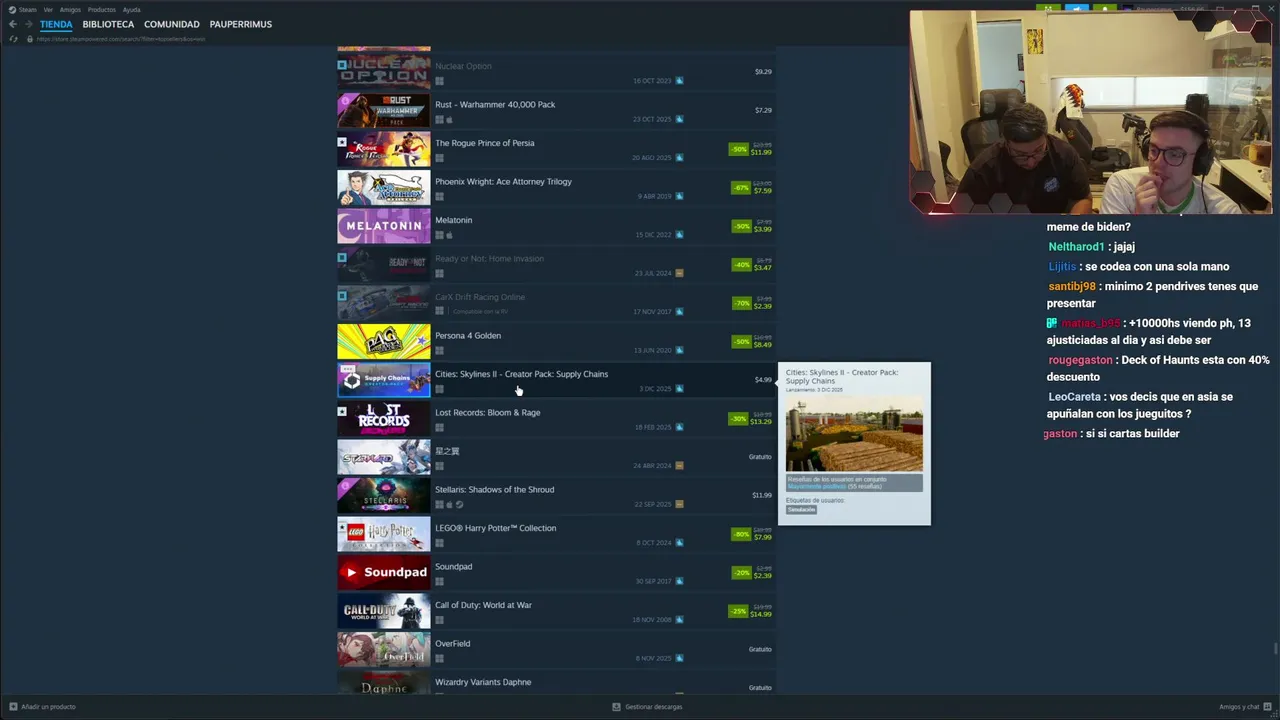The width and height of the screenshot is (1280, 720).
Task: Click the in-library marker on CarX Drift thumbnail
Action: [342, 297]
